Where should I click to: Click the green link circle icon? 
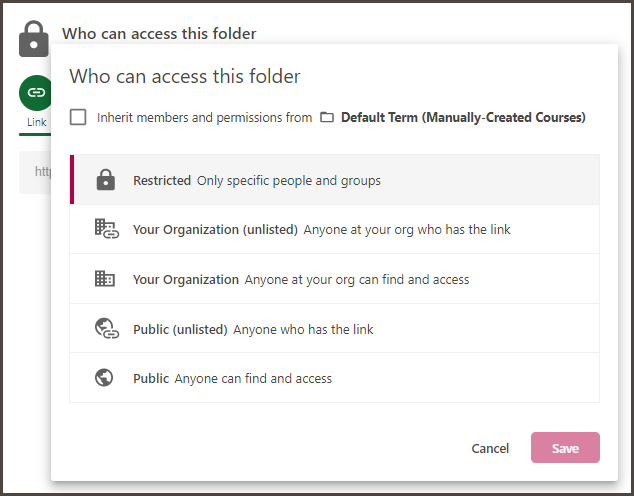coord(36,92)
